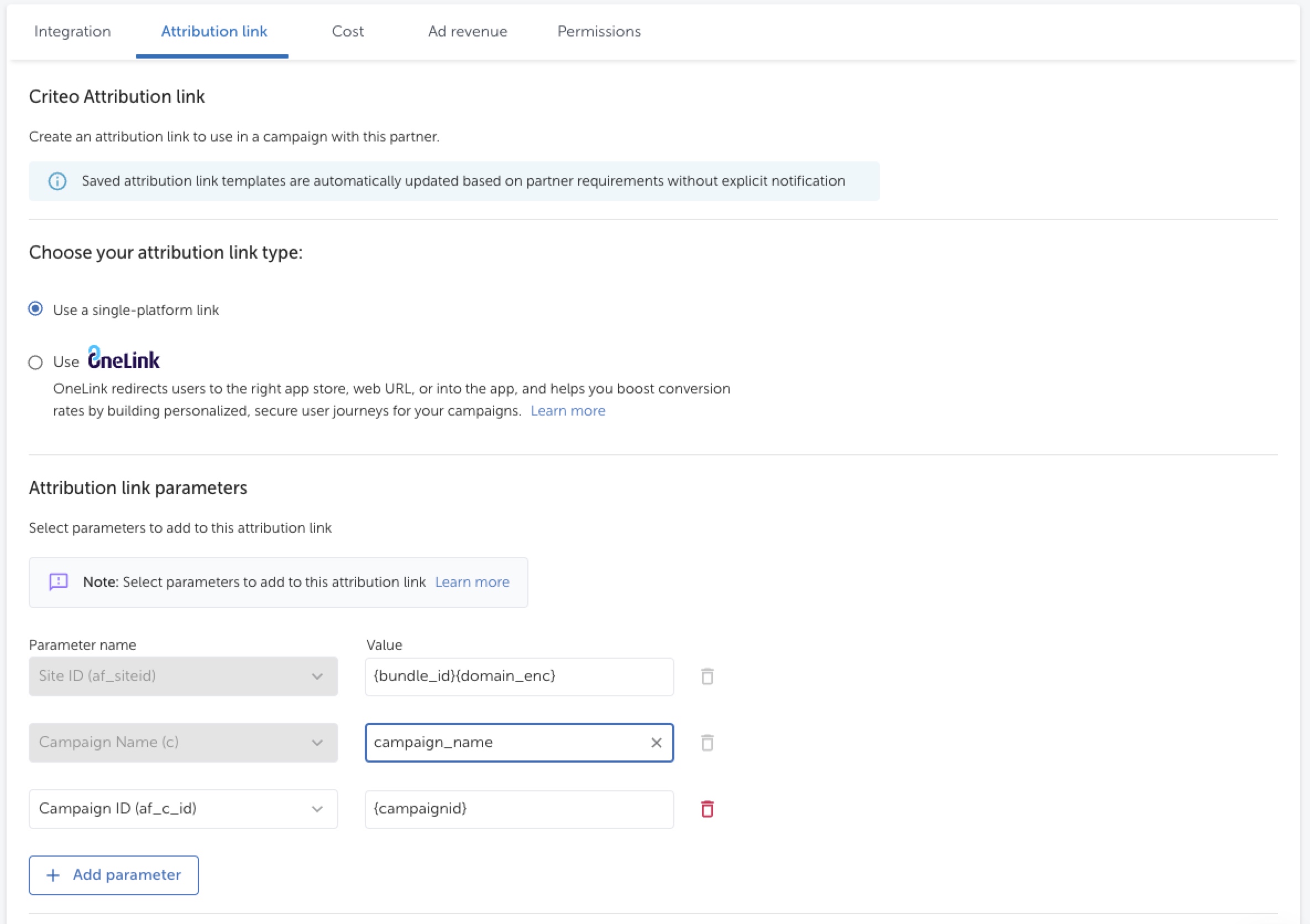Click the 'Attribution link parameters' heading
The width and height of the screenshot is (1310, 924).
pyautogui.click(x=138, y=487)
